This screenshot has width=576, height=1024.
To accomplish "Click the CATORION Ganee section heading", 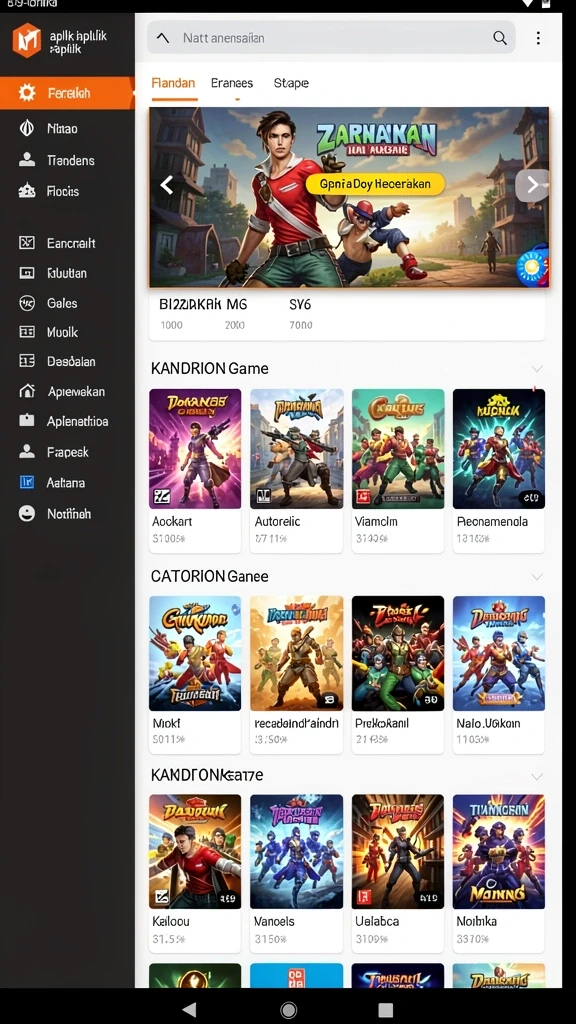I will 210,576.
